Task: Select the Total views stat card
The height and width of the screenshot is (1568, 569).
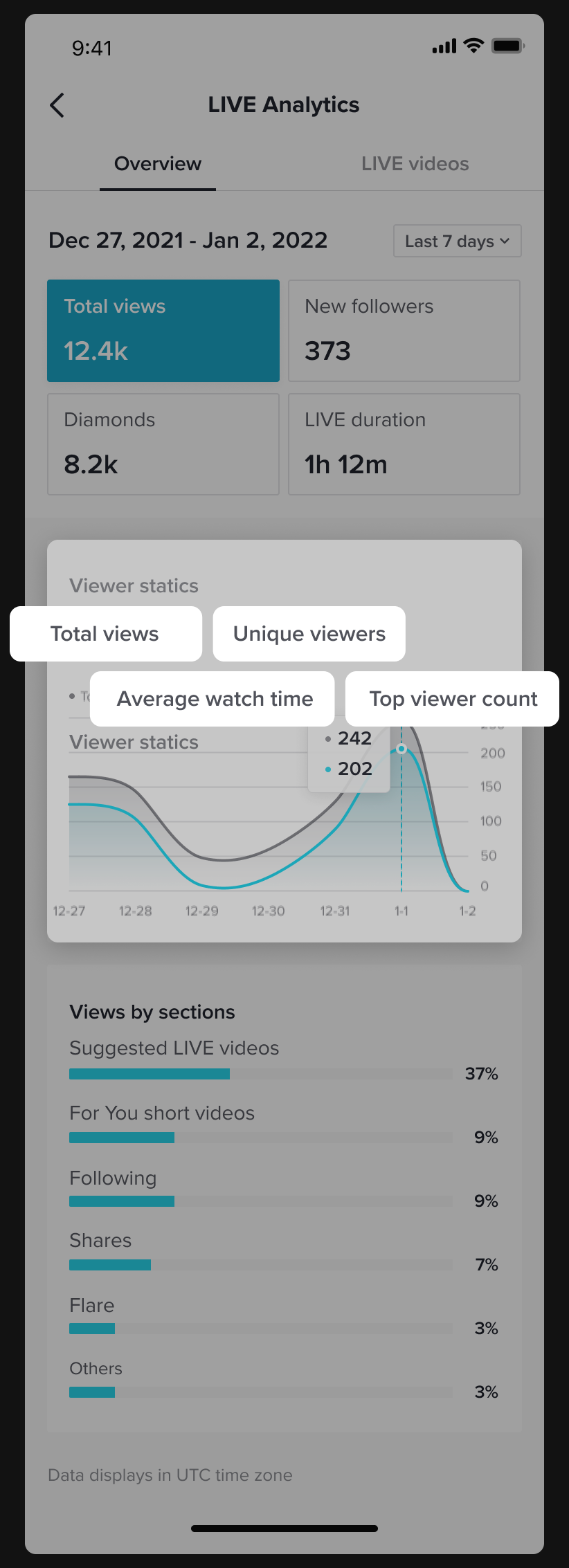Action: (x=163, y=330)
